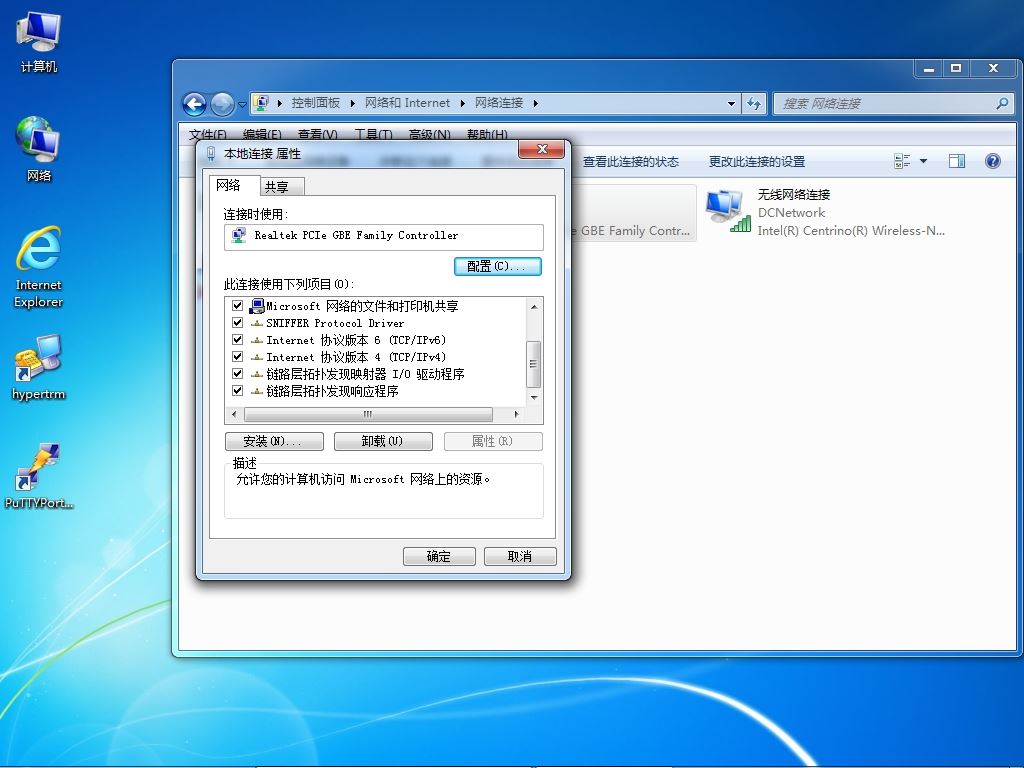Click 网络连接 in the address breadcrumb
This screenshot has height=768, width=1024.
click(499, 103)
